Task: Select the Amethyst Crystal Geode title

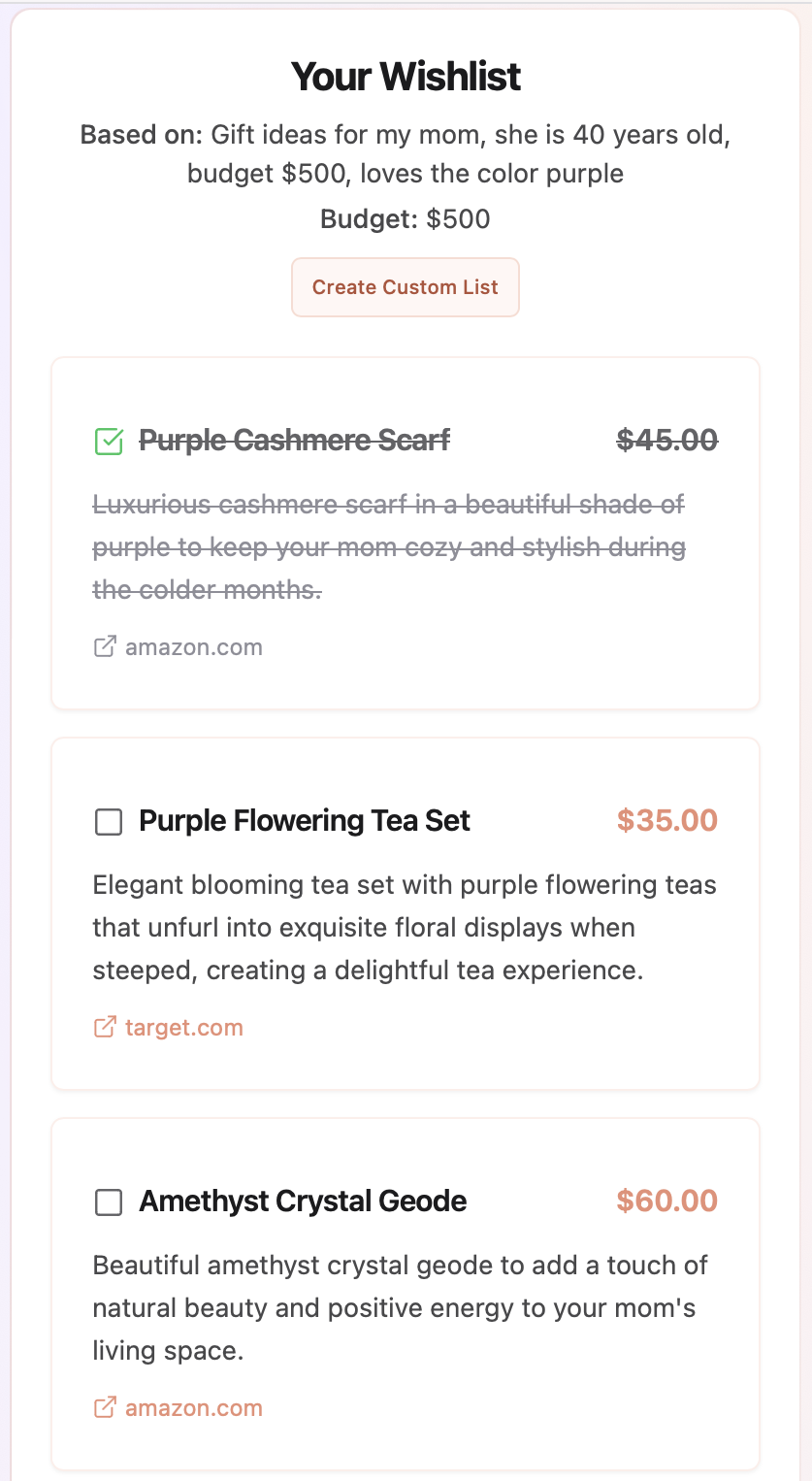Action: 303,1201
